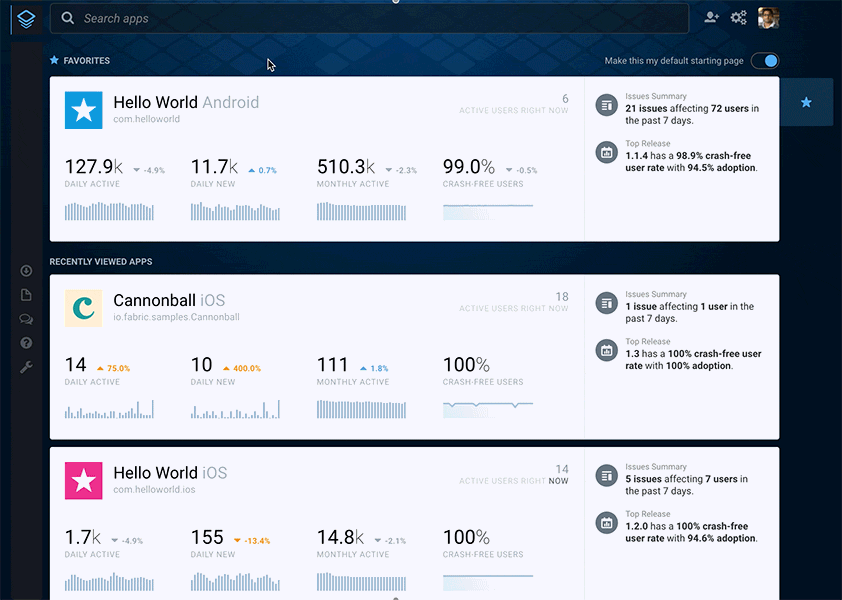Open Hello World Android title

point(186,102)
